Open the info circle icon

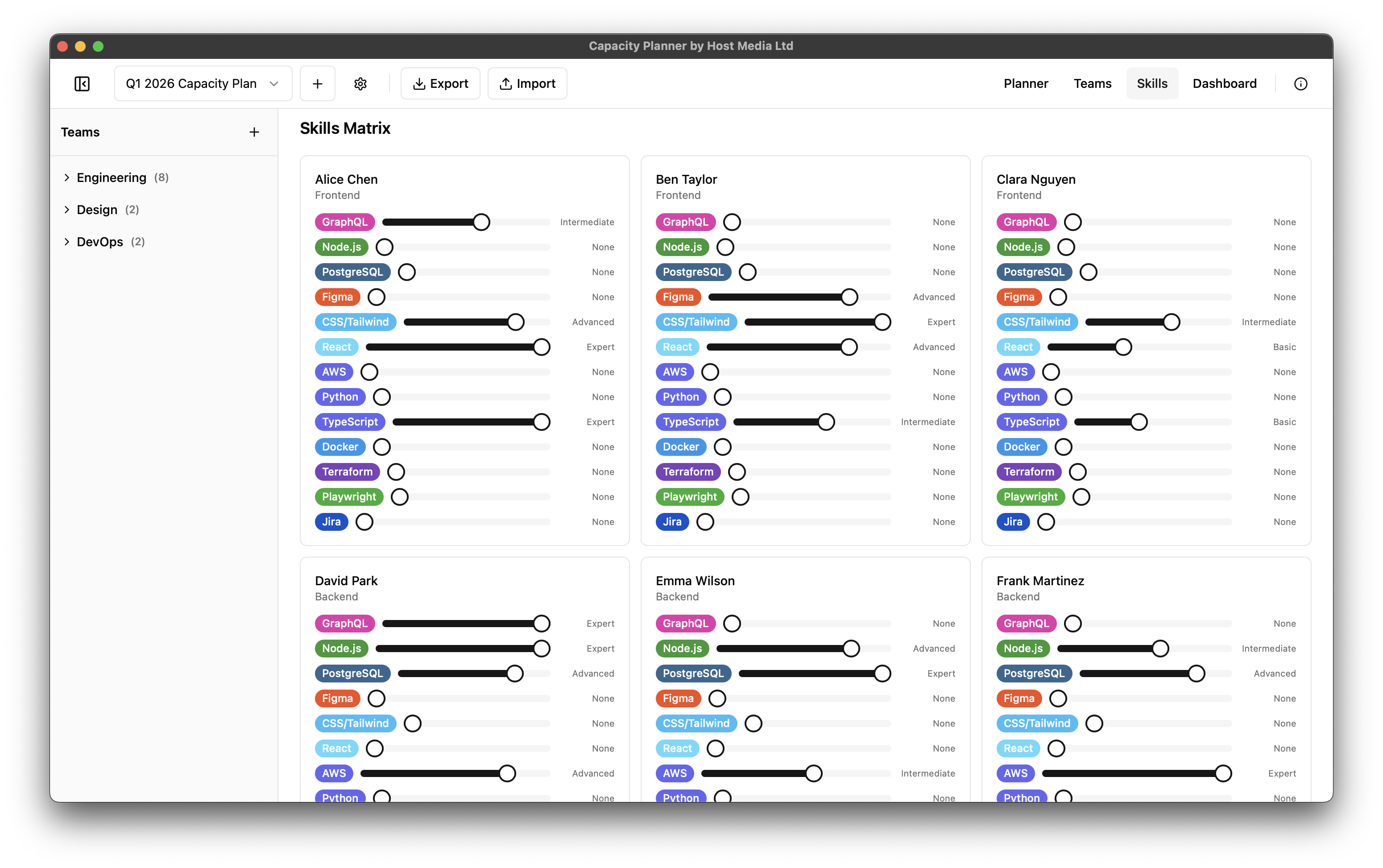coord(1300,84)
